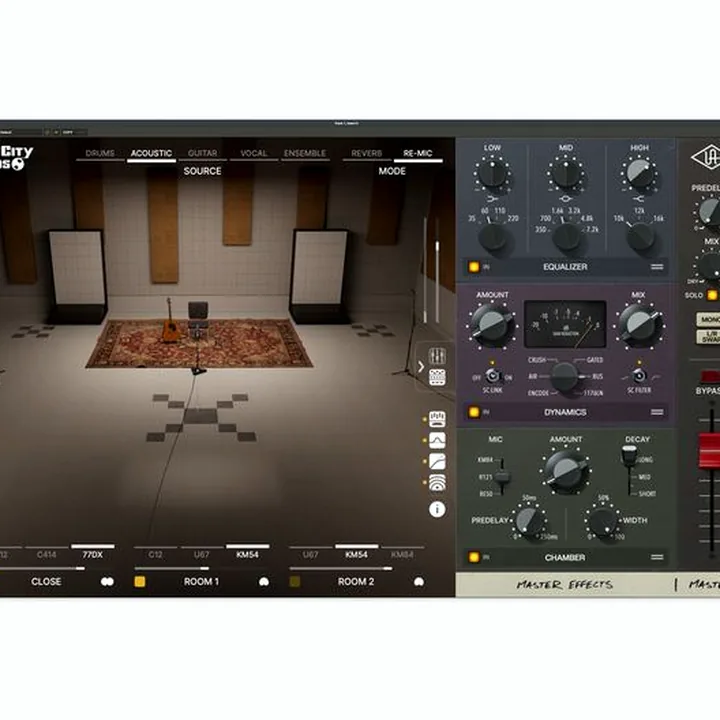Click the EQ MID gain knob
The height and width of the screenshot is (720, 720).
pyautogui.click(x=566, y=174)
